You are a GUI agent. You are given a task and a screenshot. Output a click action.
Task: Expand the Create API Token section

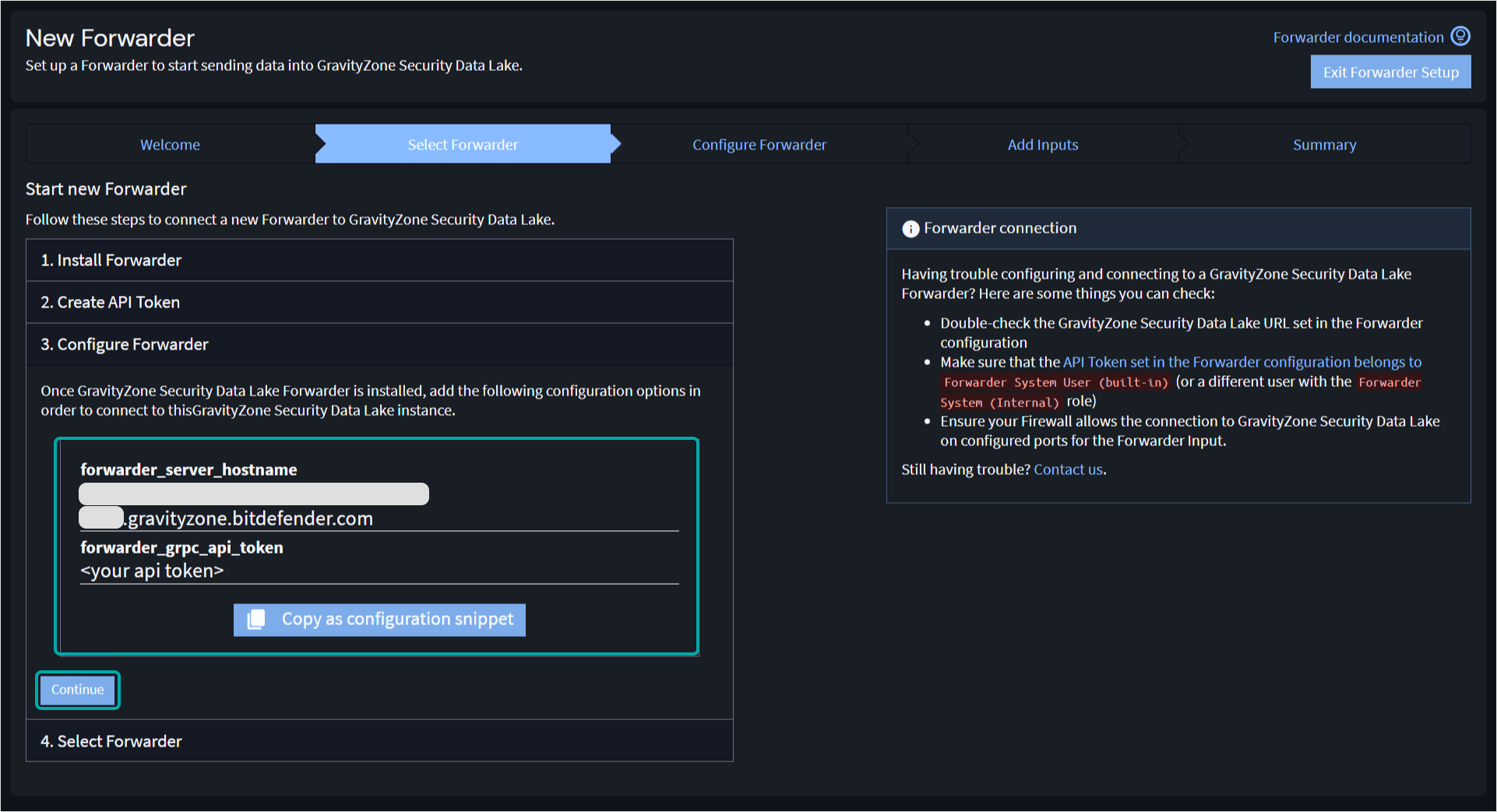(379, 302)
